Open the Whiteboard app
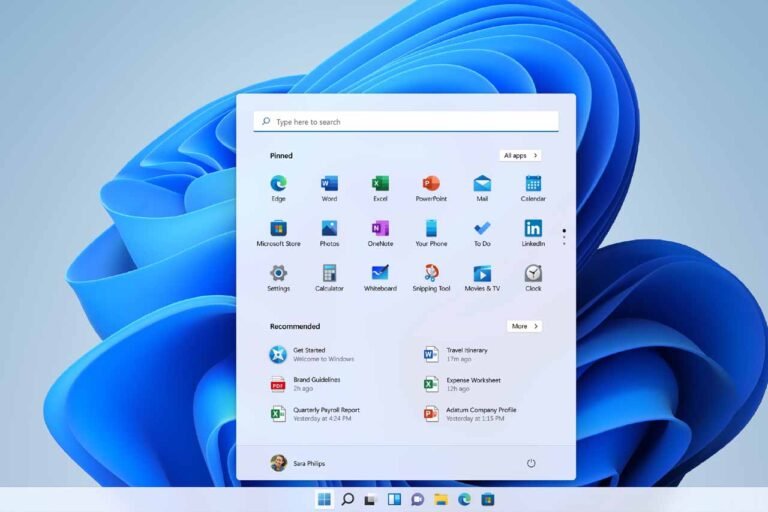This screenshot has width=768, height=512. click(x=380, y=278)
